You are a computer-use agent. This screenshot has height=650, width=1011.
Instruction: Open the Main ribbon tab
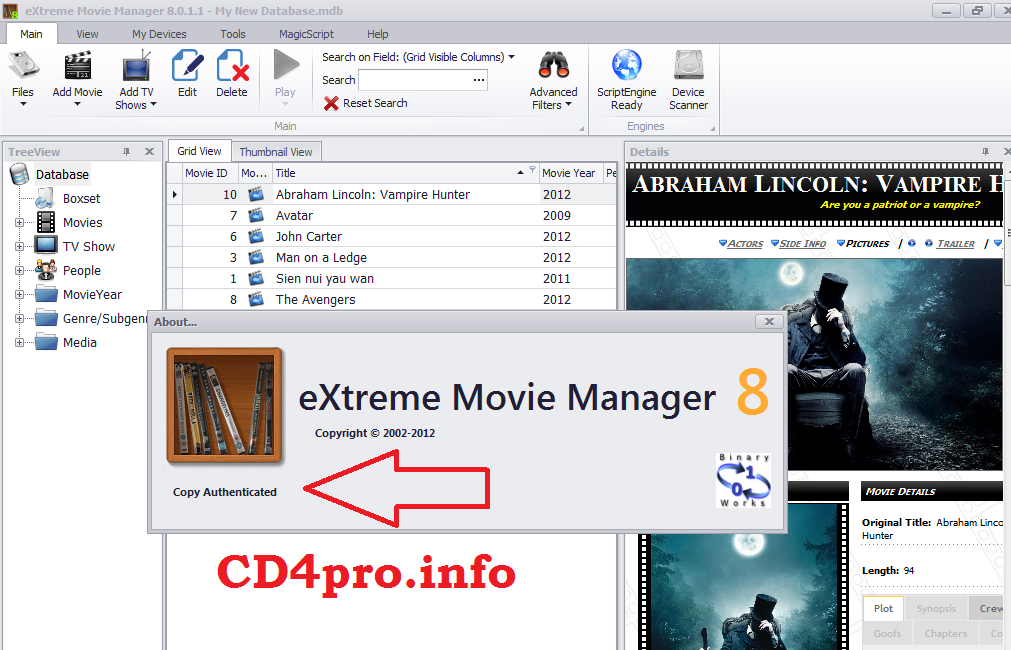click(x=31, y=34)
